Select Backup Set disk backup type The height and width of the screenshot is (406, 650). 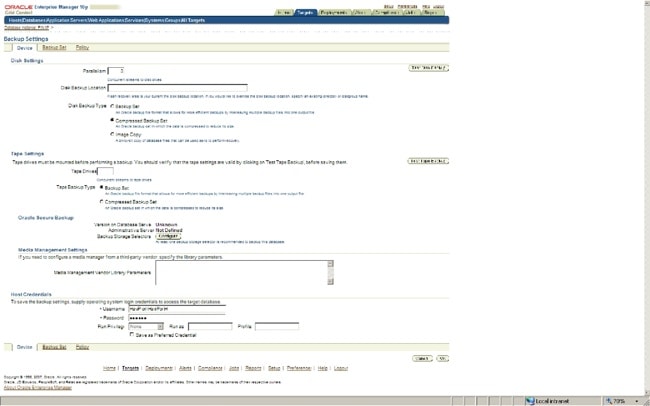click(112, 106)
